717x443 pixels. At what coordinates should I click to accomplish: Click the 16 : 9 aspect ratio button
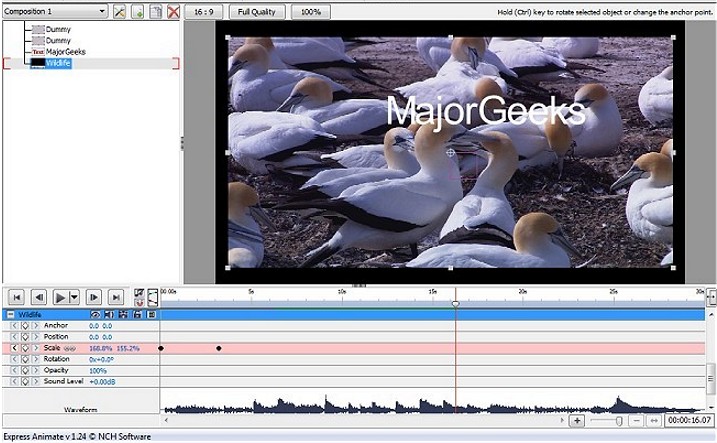(203, 12)
